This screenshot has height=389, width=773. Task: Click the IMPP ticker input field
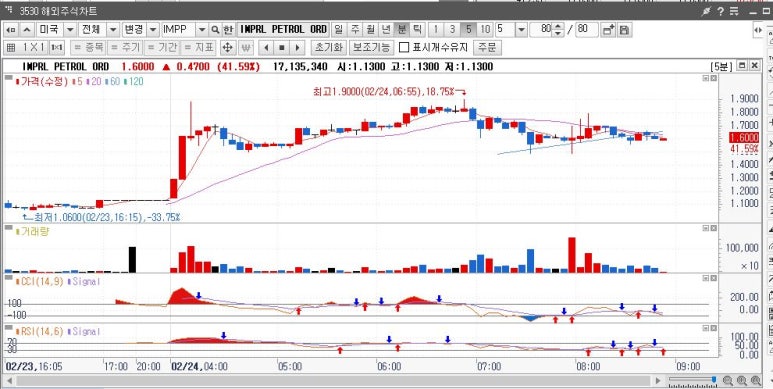[178, 30]
